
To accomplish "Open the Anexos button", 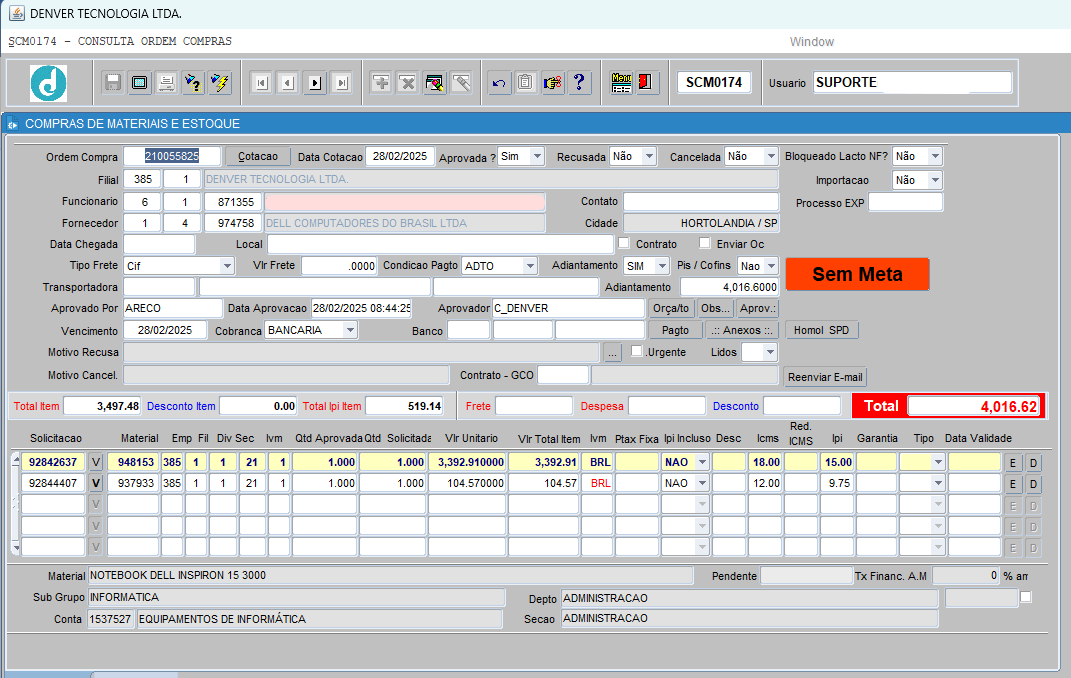I will click(741, 330).
